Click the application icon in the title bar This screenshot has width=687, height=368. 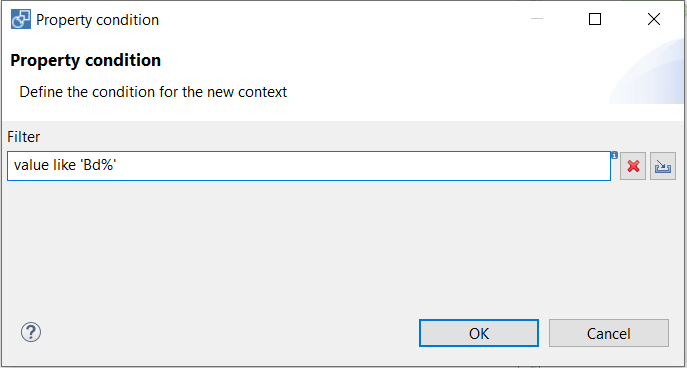tap(21, 20)
